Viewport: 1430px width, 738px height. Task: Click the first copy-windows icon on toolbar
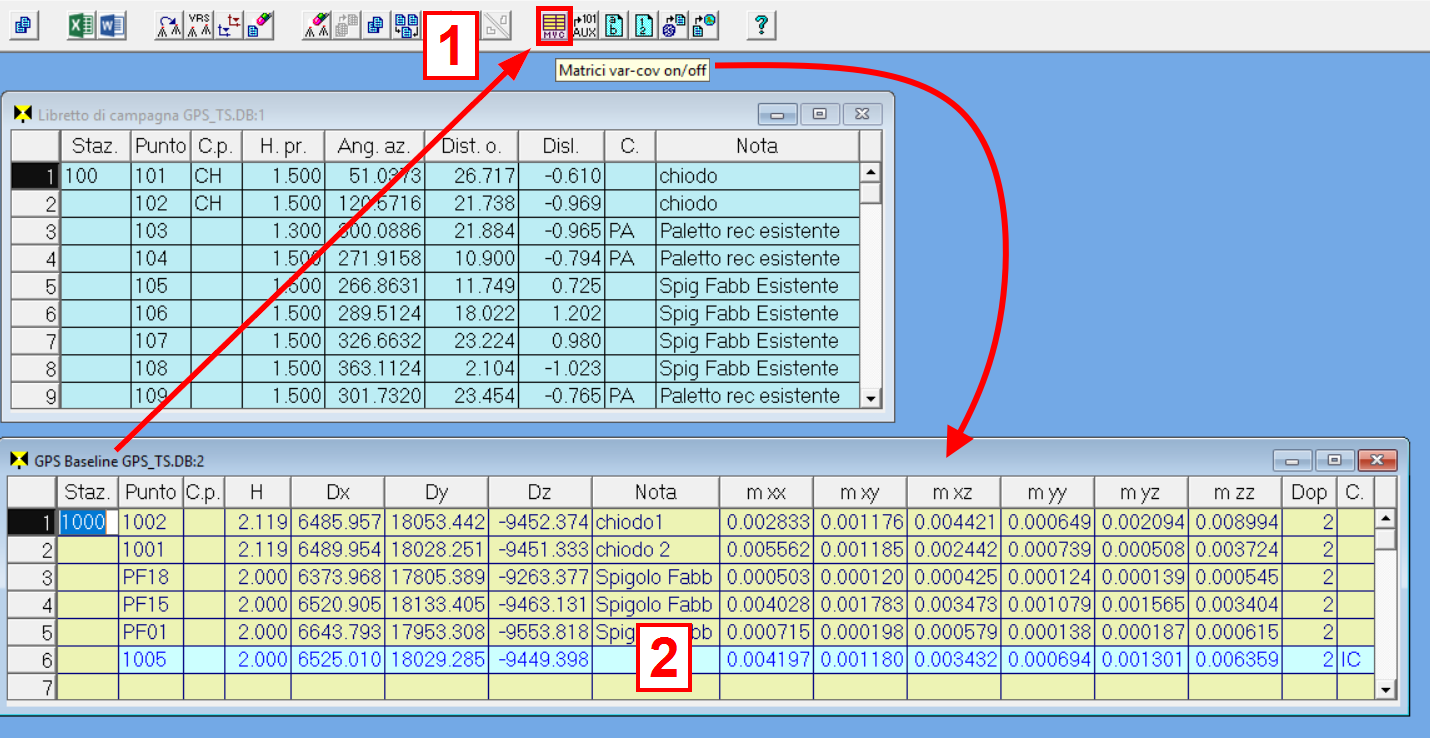[x=23, y=25]
